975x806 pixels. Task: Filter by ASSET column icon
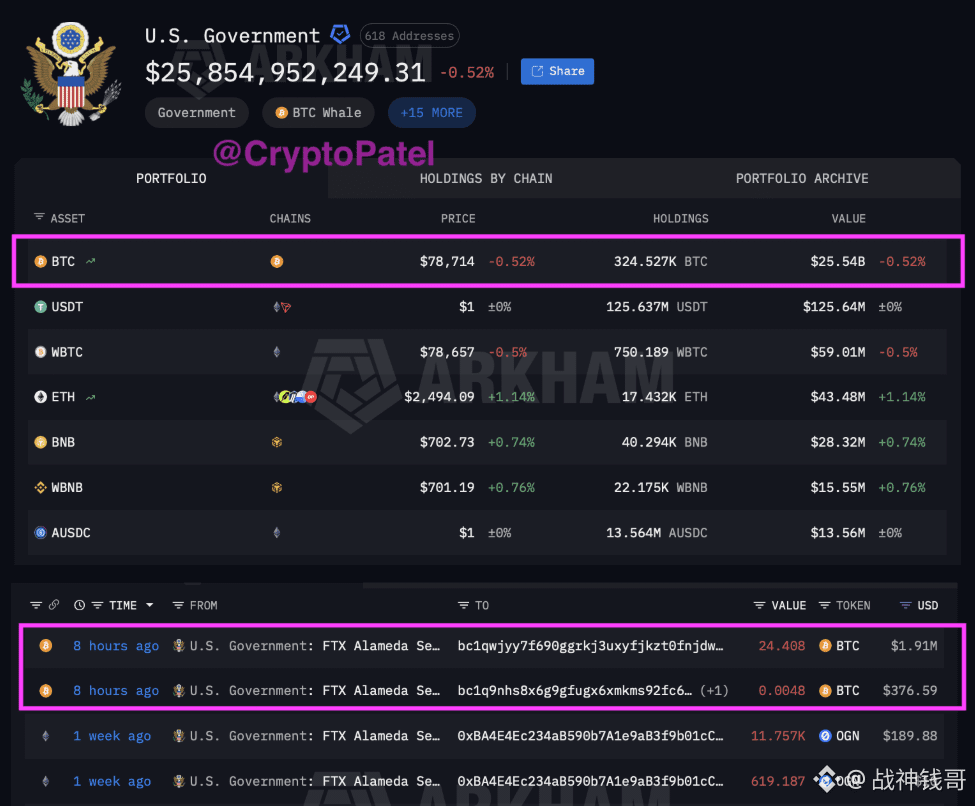(39, 217)
